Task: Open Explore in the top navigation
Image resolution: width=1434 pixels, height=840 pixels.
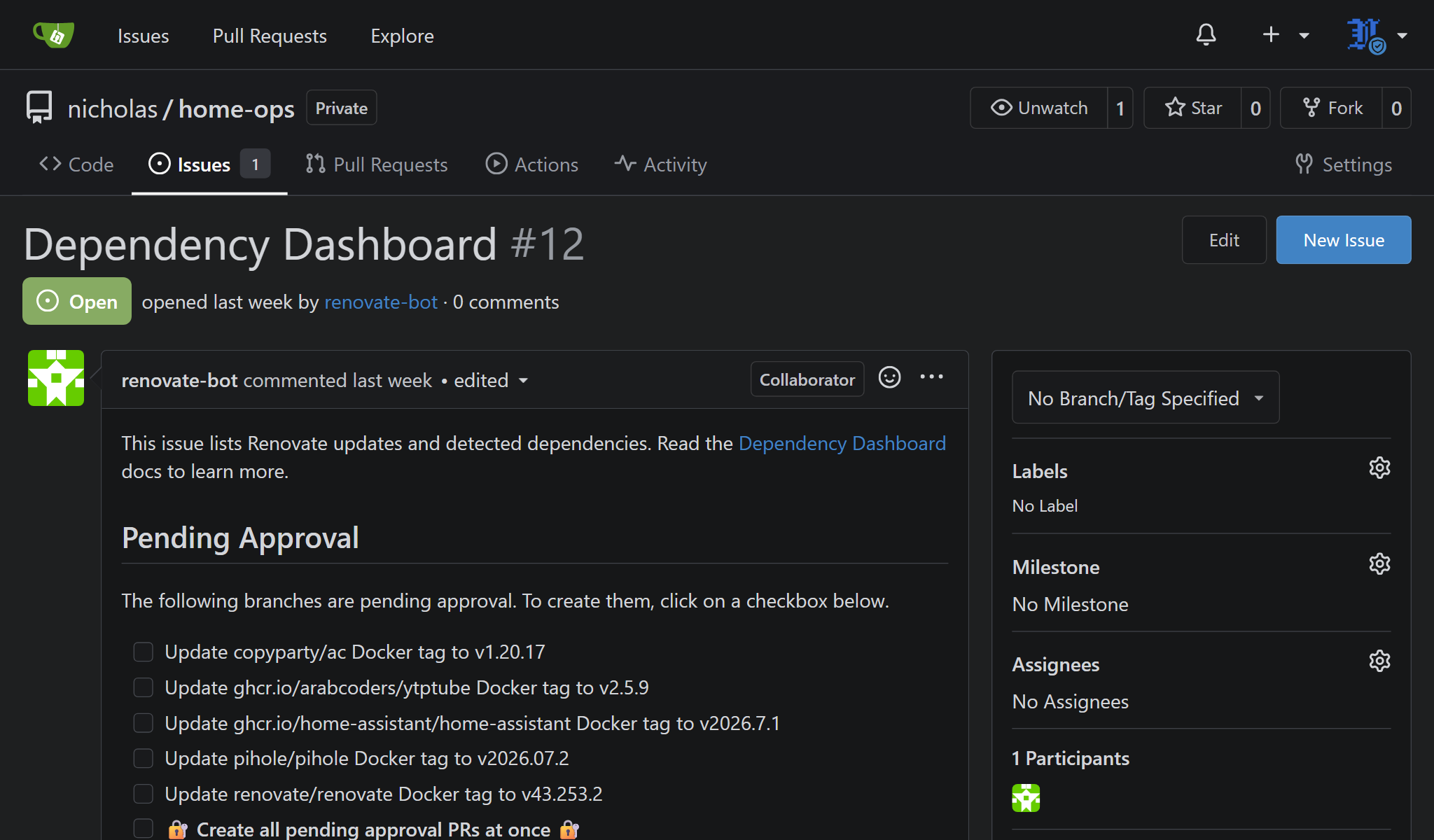Action: click(403, 36)
